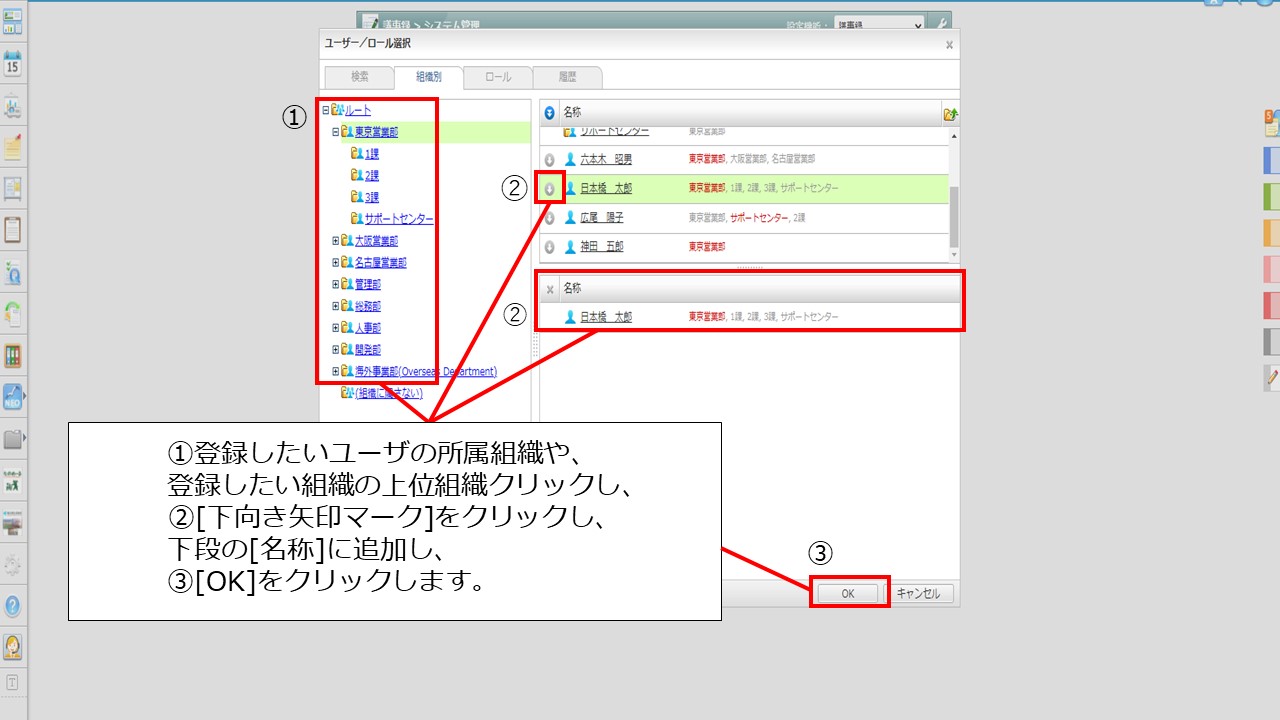Add 神田 五郎 using its down arrow
Image resolution: width=1280 pixels, height=720 pixels.
(549, 247)
